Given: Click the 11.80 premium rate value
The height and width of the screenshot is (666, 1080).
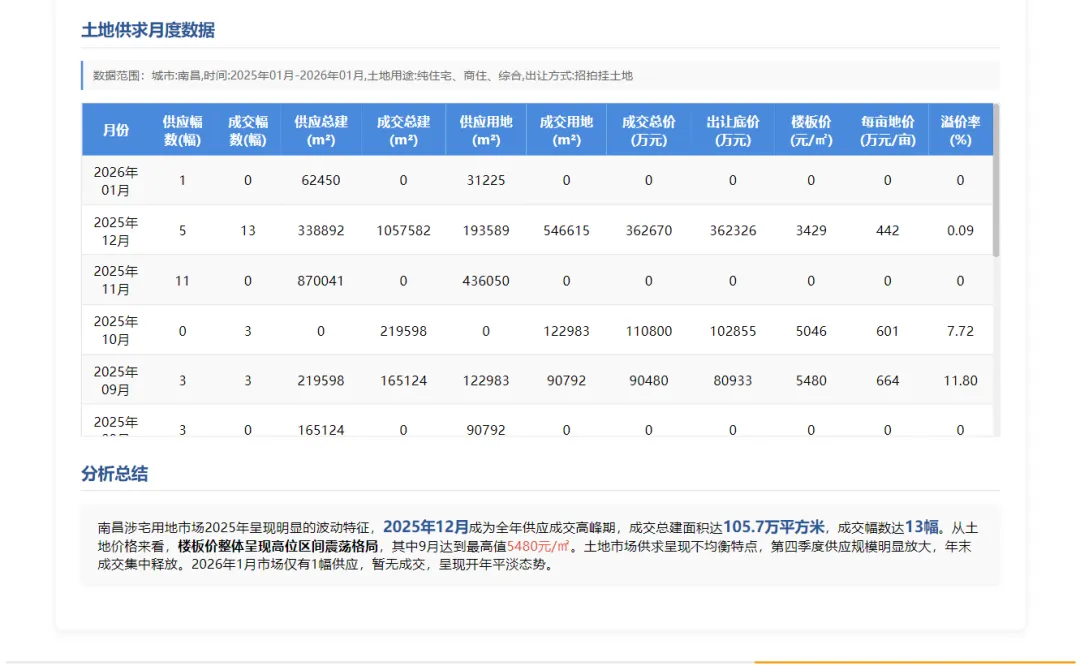Looking at the screenshot, I should pyautogui.click(x=960, y=381).
